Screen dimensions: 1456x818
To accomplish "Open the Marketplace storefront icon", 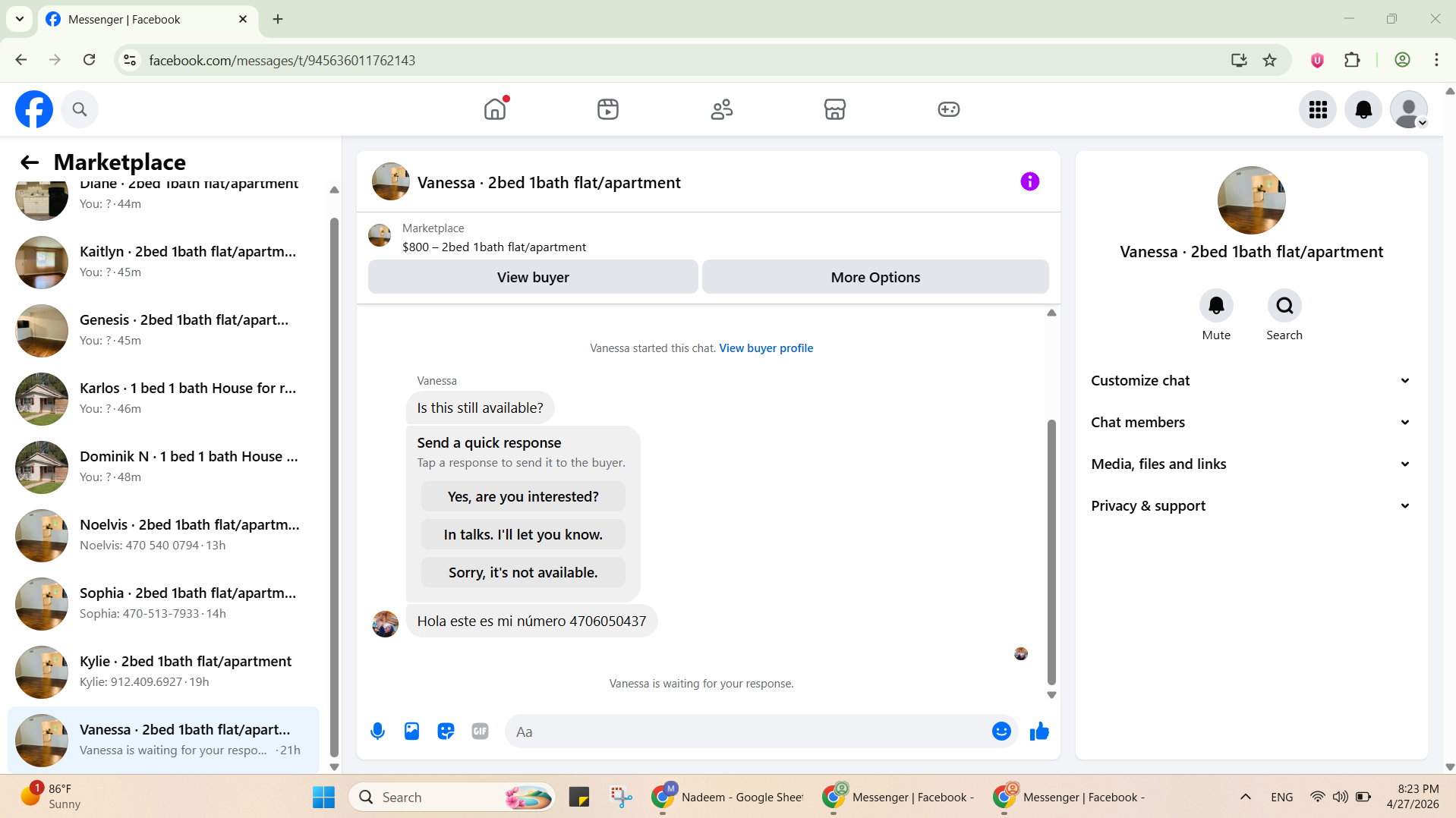I will [x=835, y=109].
